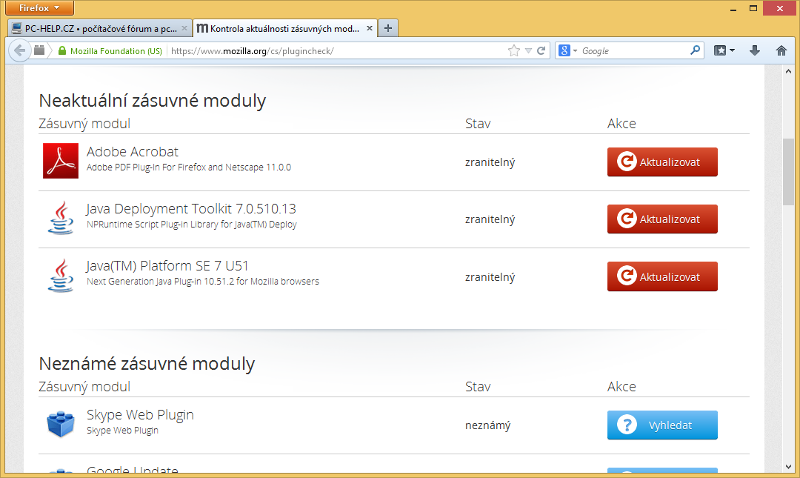Click the bookmark star in the address bar
This screenshot has height=478, width=800.
coord(514,50)
